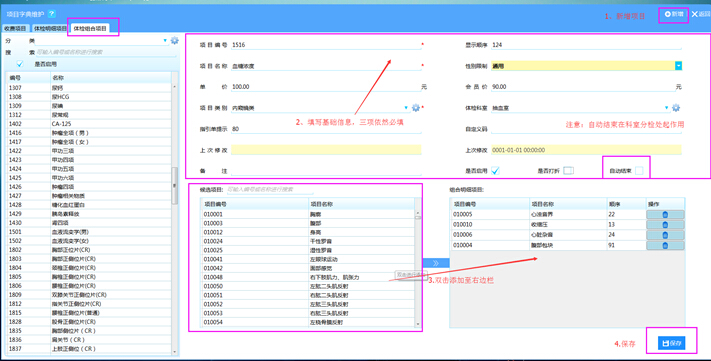Click the left list scrollbar down arrow
711x361 pixels.
click(x=175, y=351)
